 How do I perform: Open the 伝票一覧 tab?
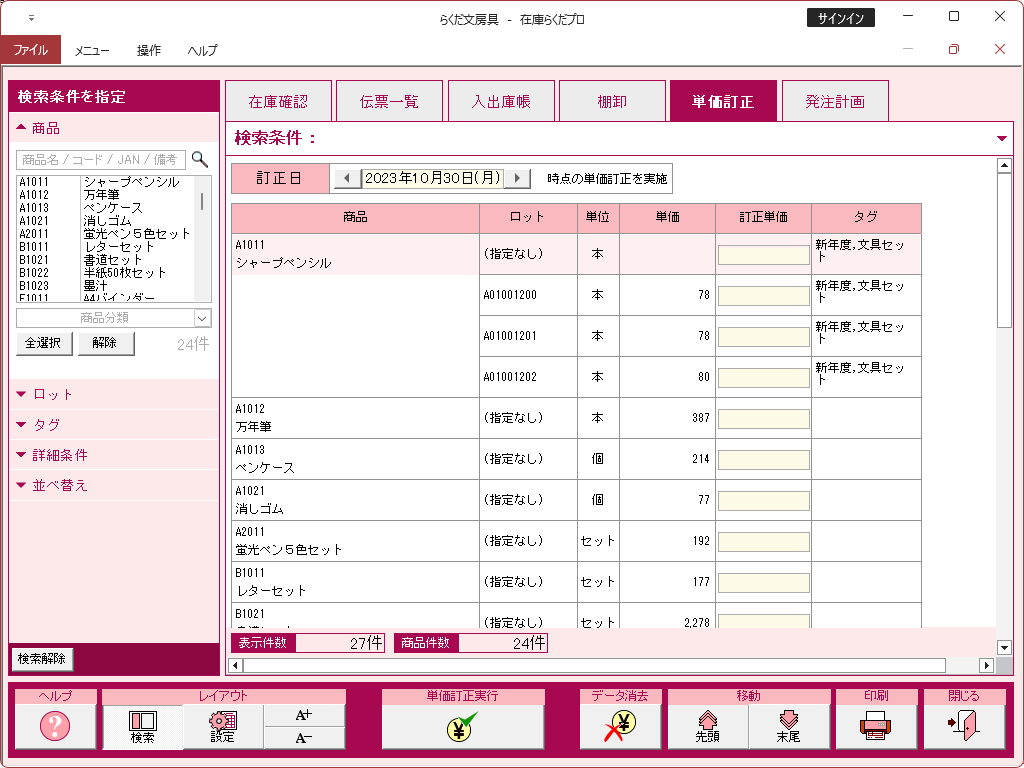(x=389, y=101)
